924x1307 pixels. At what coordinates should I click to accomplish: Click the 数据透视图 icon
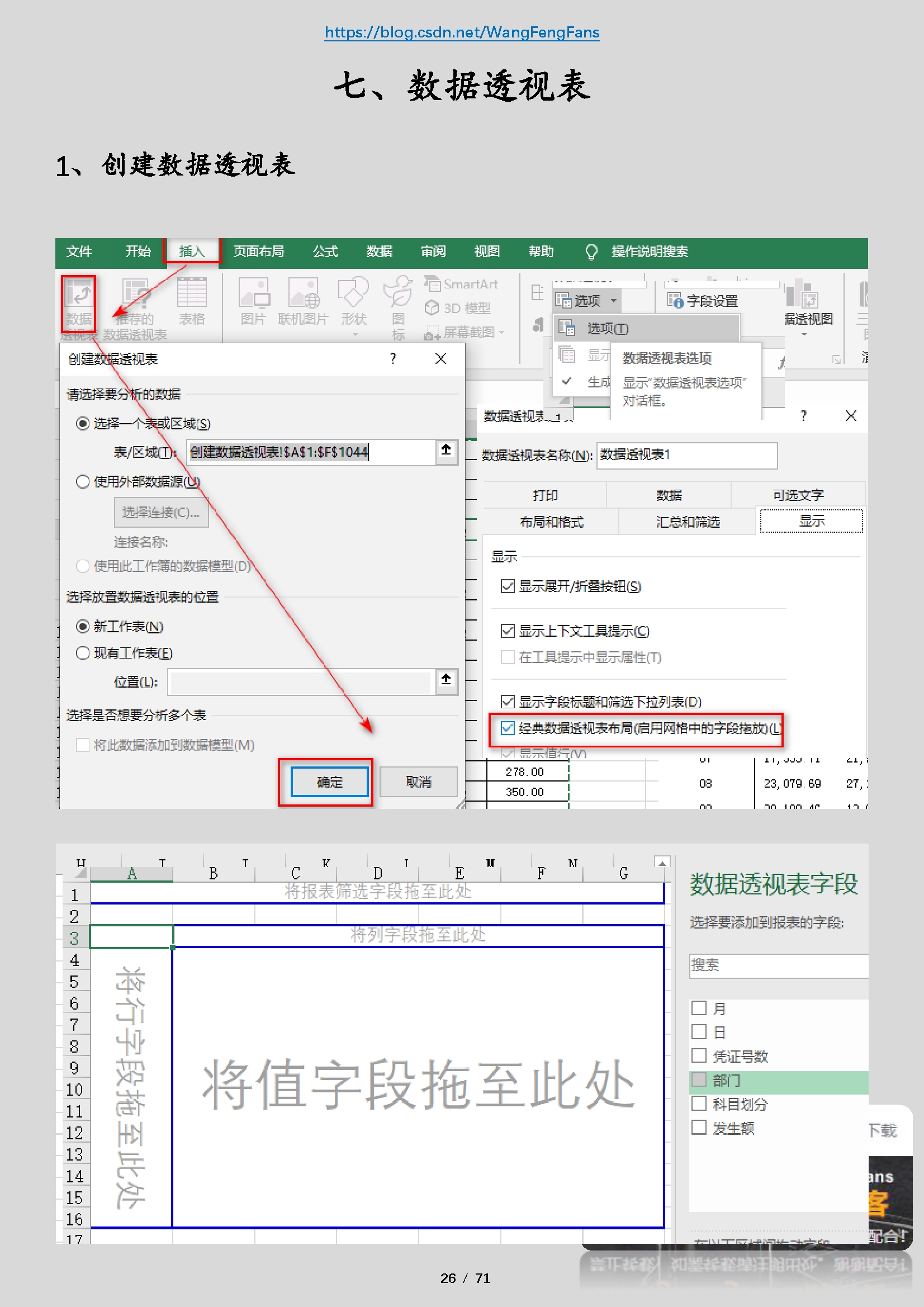click(808, 306)
